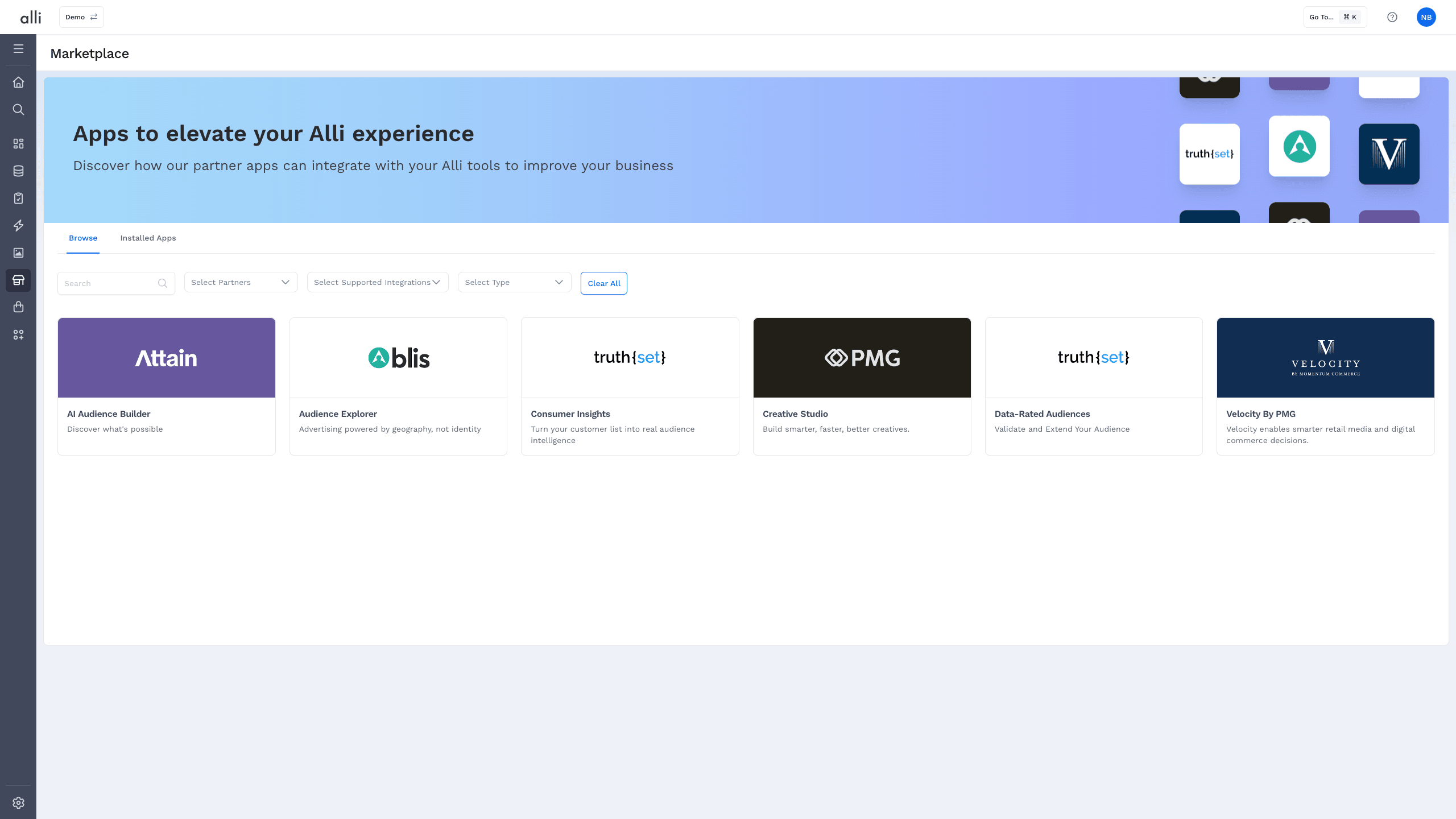Click the truthset tile in banner
The width and height of the screenshot is (1456, 819).
1210,154
